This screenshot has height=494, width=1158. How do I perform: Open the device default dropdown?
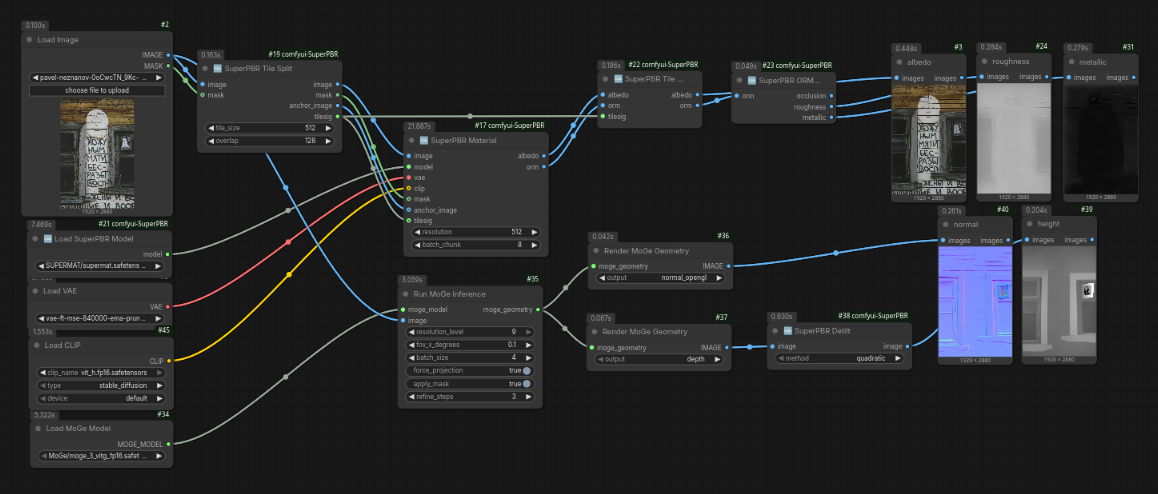pyautogui.click(x=101, y=398)
